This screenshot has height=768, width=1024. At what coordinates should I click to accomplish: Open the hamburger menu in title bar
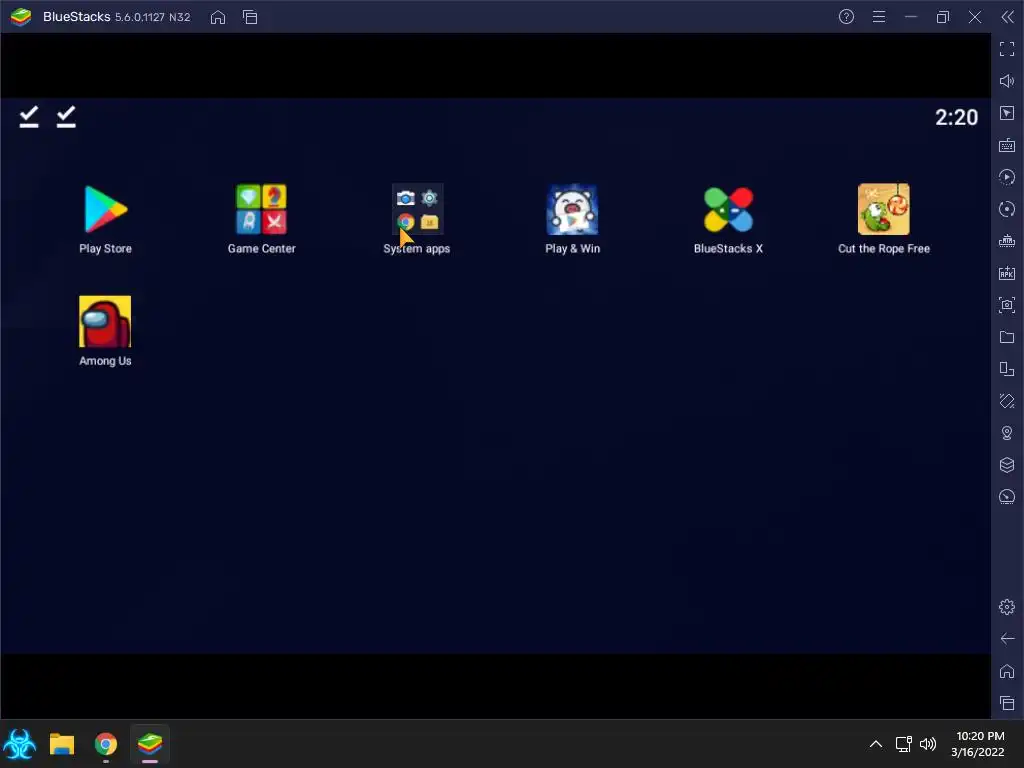(879, 17)
